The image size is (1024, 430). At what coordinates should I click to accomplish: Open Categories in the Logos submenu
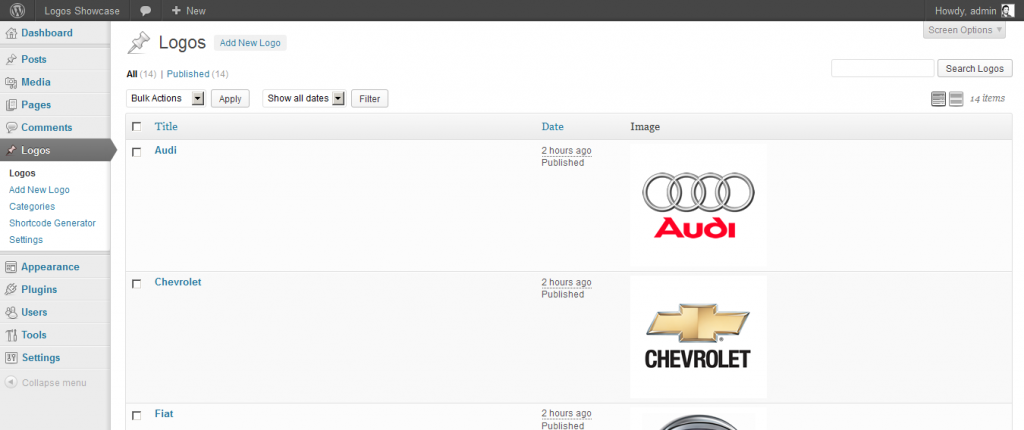coord(32,206)
